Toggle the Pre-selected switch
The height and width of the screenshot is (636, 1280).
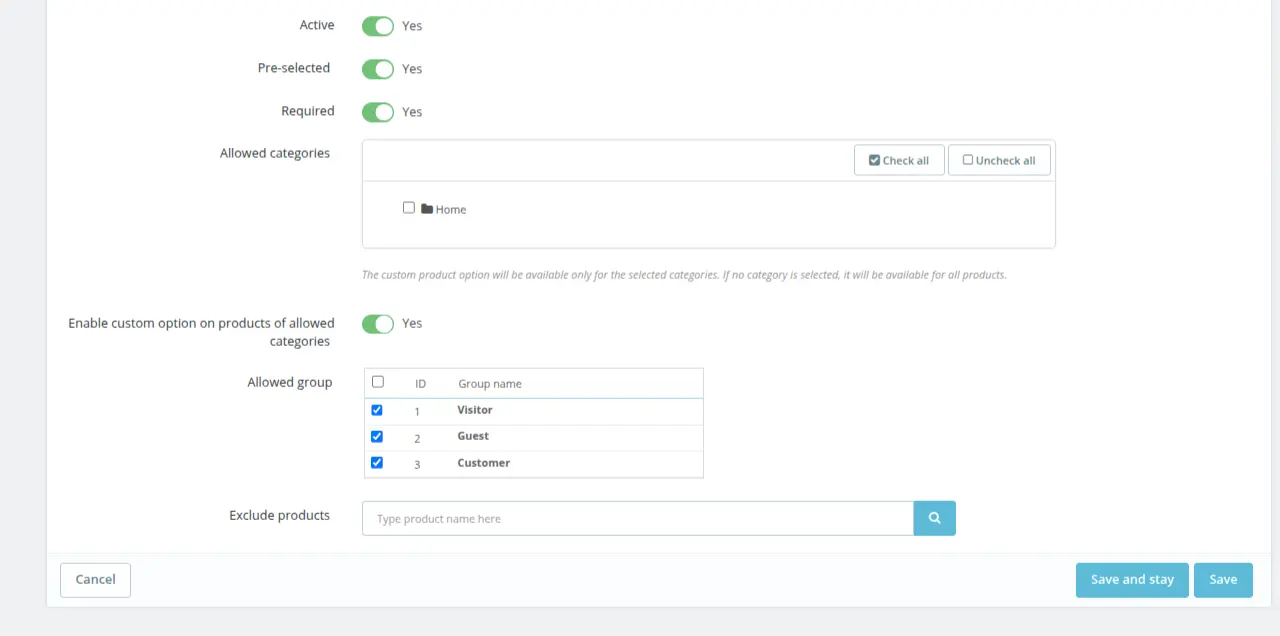pos(378,69)
